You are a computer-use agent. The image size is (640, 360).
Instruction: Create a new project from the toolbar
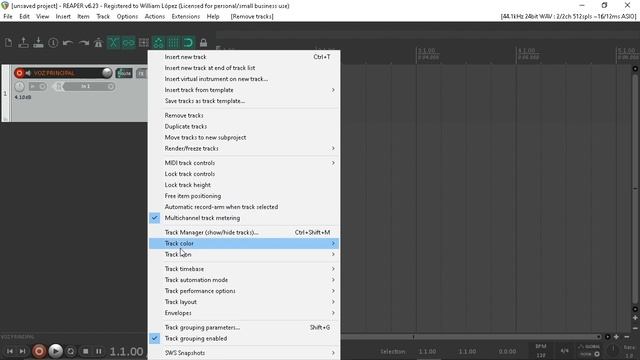point(9,42)
